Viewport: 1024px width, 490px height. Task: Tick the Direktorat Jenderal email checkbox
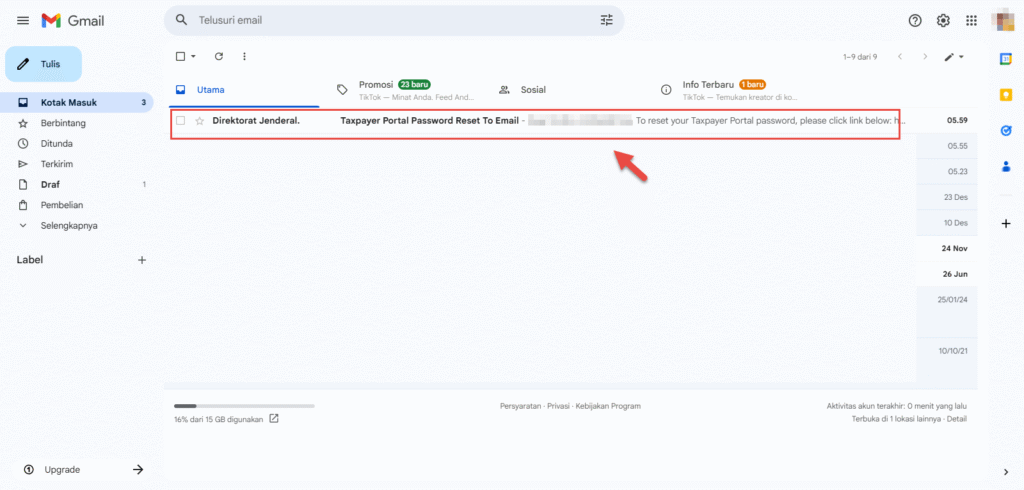(x=181, y=121)
